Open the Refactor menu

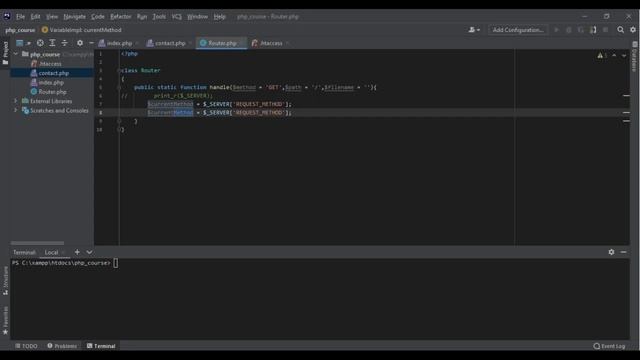pyautogui.click(x=120, y=17)
